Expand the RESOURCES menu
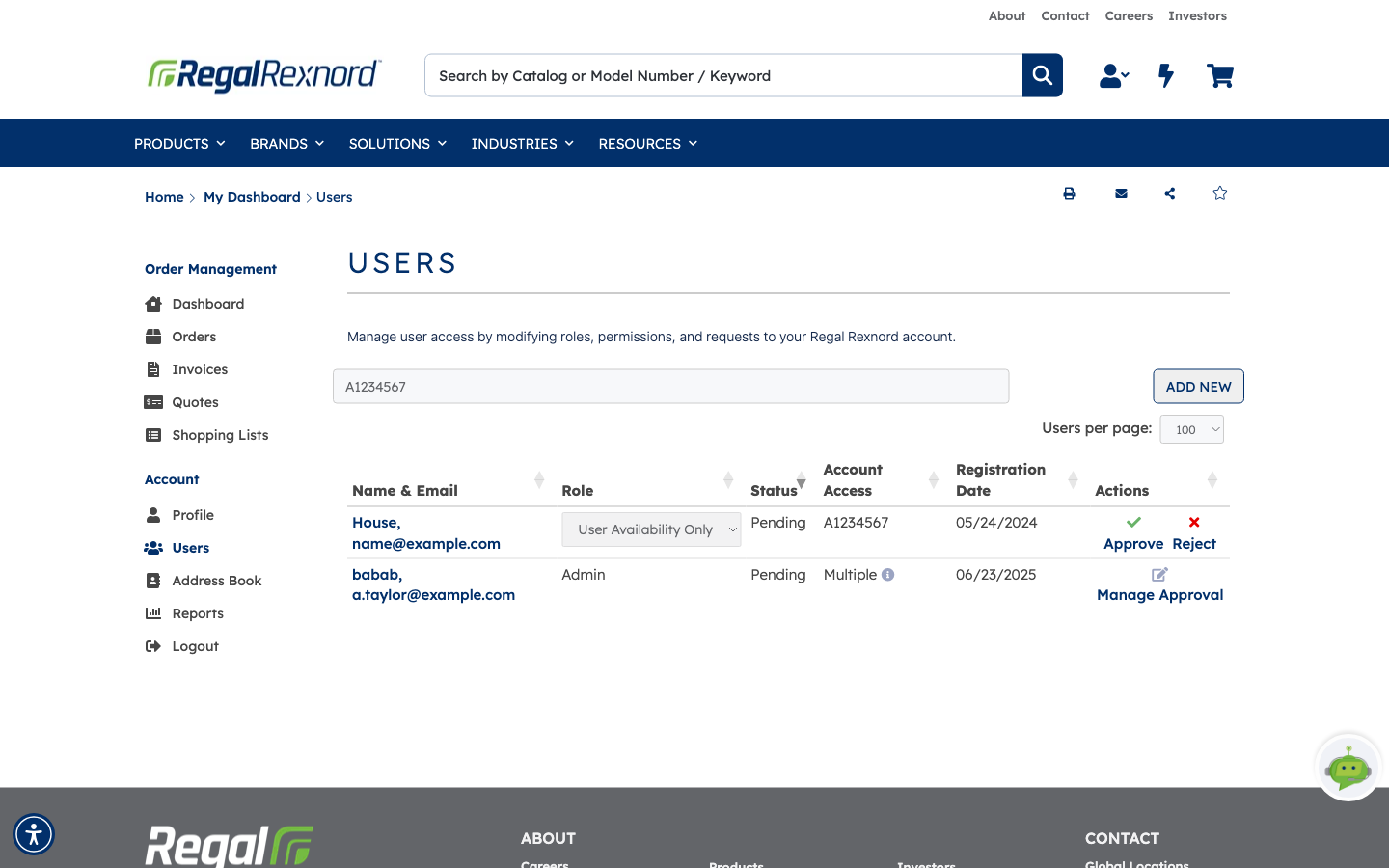1389x868 pixels. click(647, 144)
